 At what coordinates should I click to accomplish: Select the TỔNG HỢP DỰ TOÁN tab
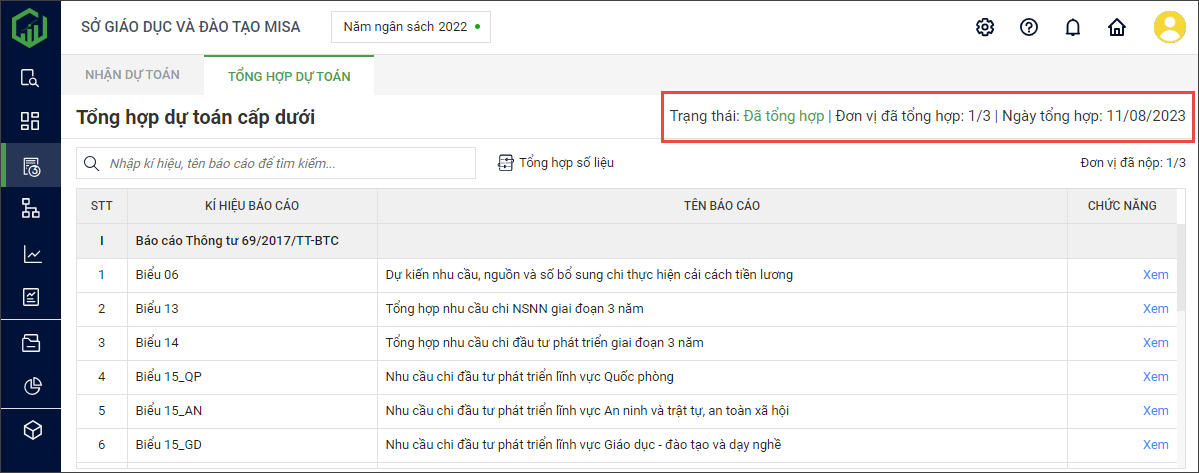tap(289, 76)
